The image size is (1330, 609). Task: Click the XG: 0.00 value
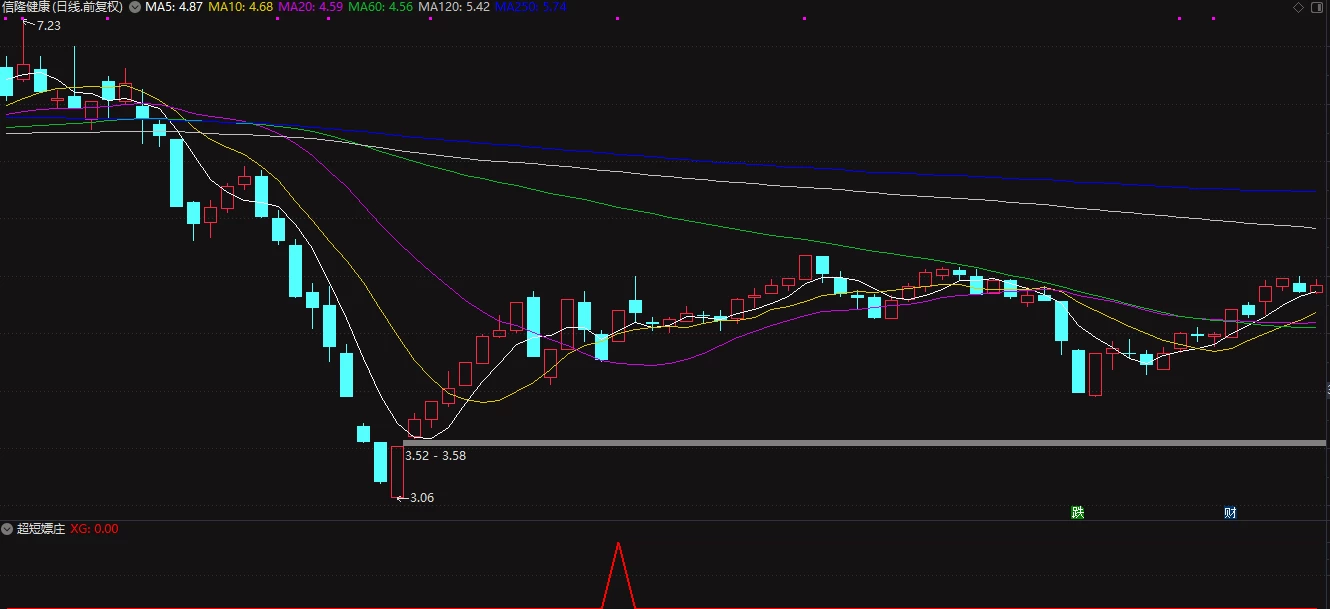94,528
